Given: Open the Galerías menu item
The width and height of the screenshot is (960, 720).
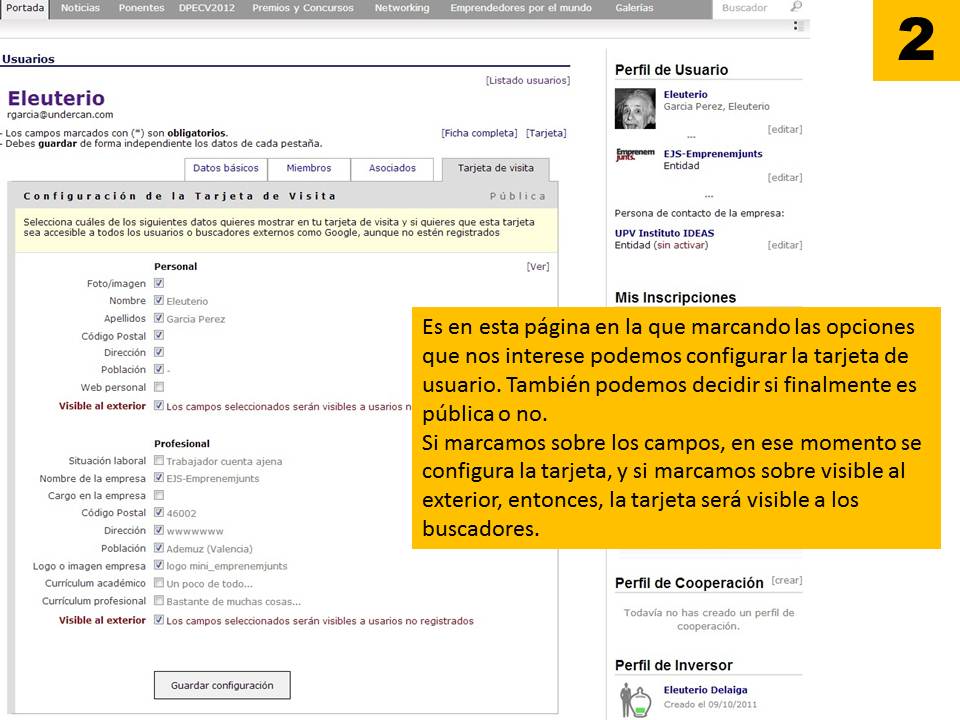Looking at the screenshot, I should [636, 8].
